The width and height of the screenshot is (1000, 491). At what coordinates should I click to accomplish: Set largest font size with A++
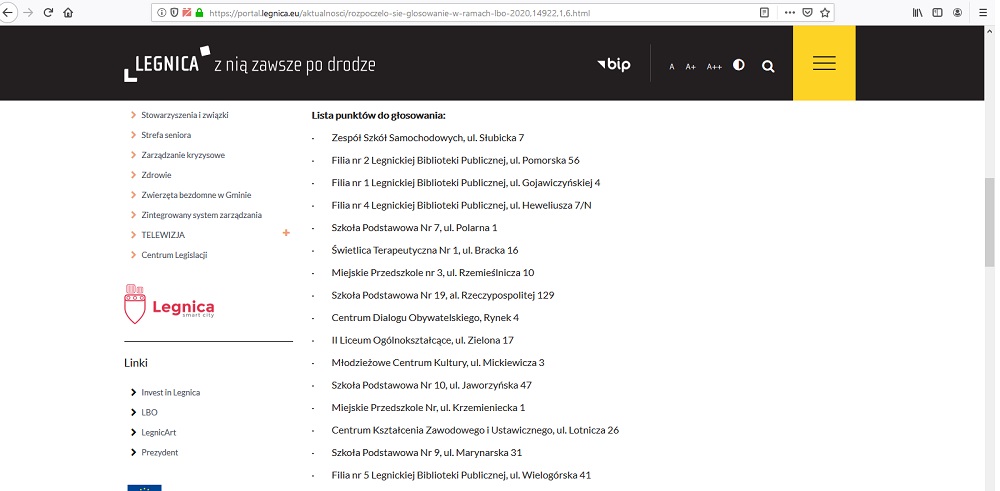point(714,66)
